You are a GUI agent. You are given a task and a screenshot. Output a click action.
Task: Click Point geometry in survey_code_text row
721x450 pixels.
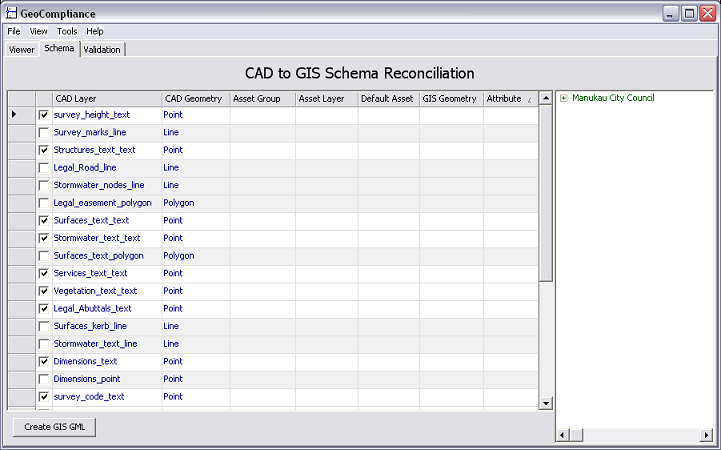pyautogui.click(x=173, y=397)
